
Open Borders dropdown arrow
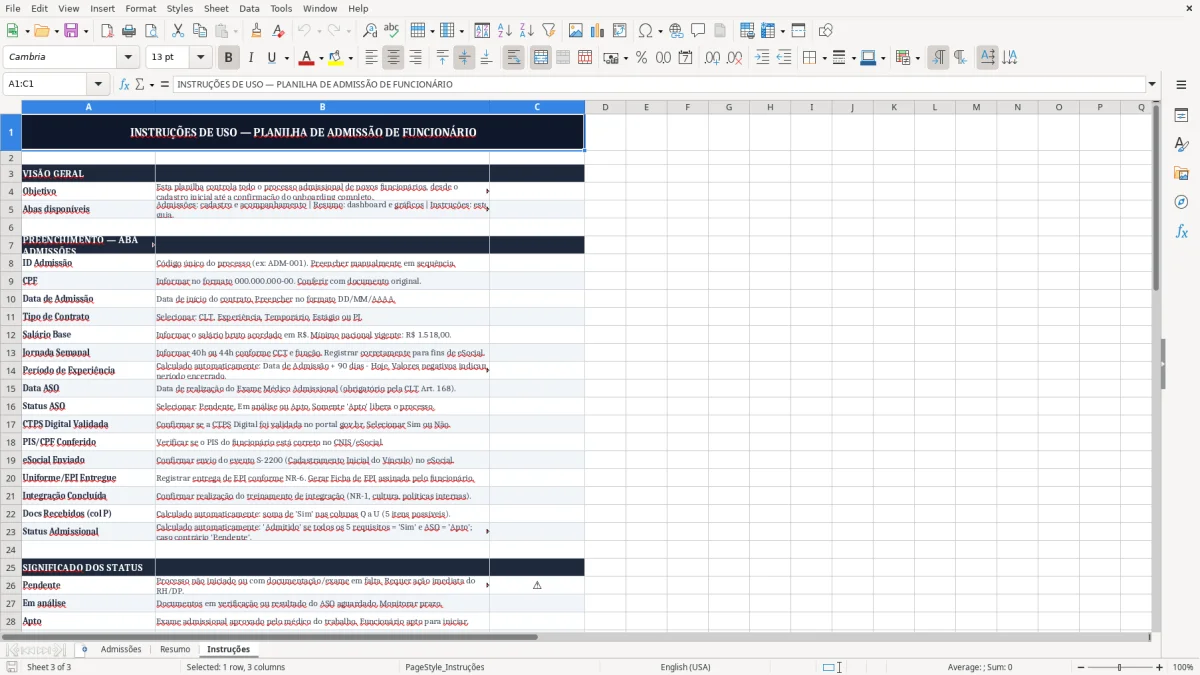click(827, 58)
